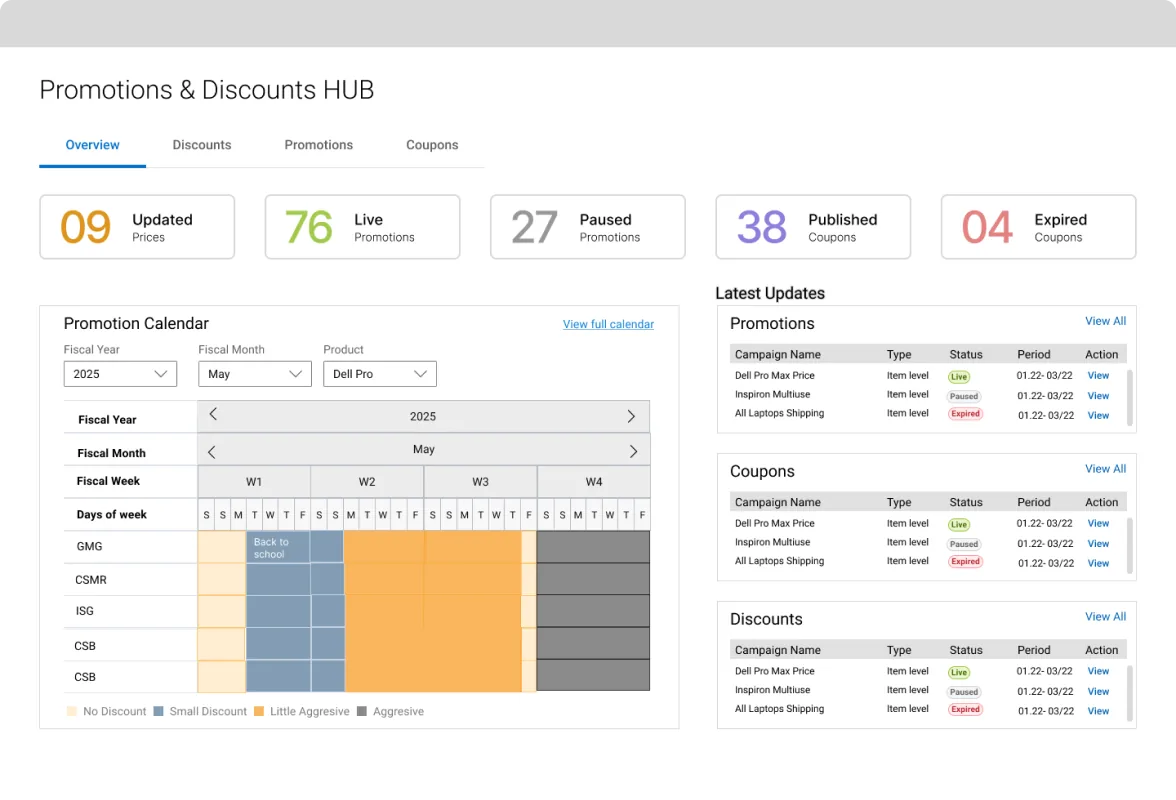Select the W1 fiscal week header
The width and height of the screenshot is (1176, 800).
pyautogui.click(x=254, y=481)
